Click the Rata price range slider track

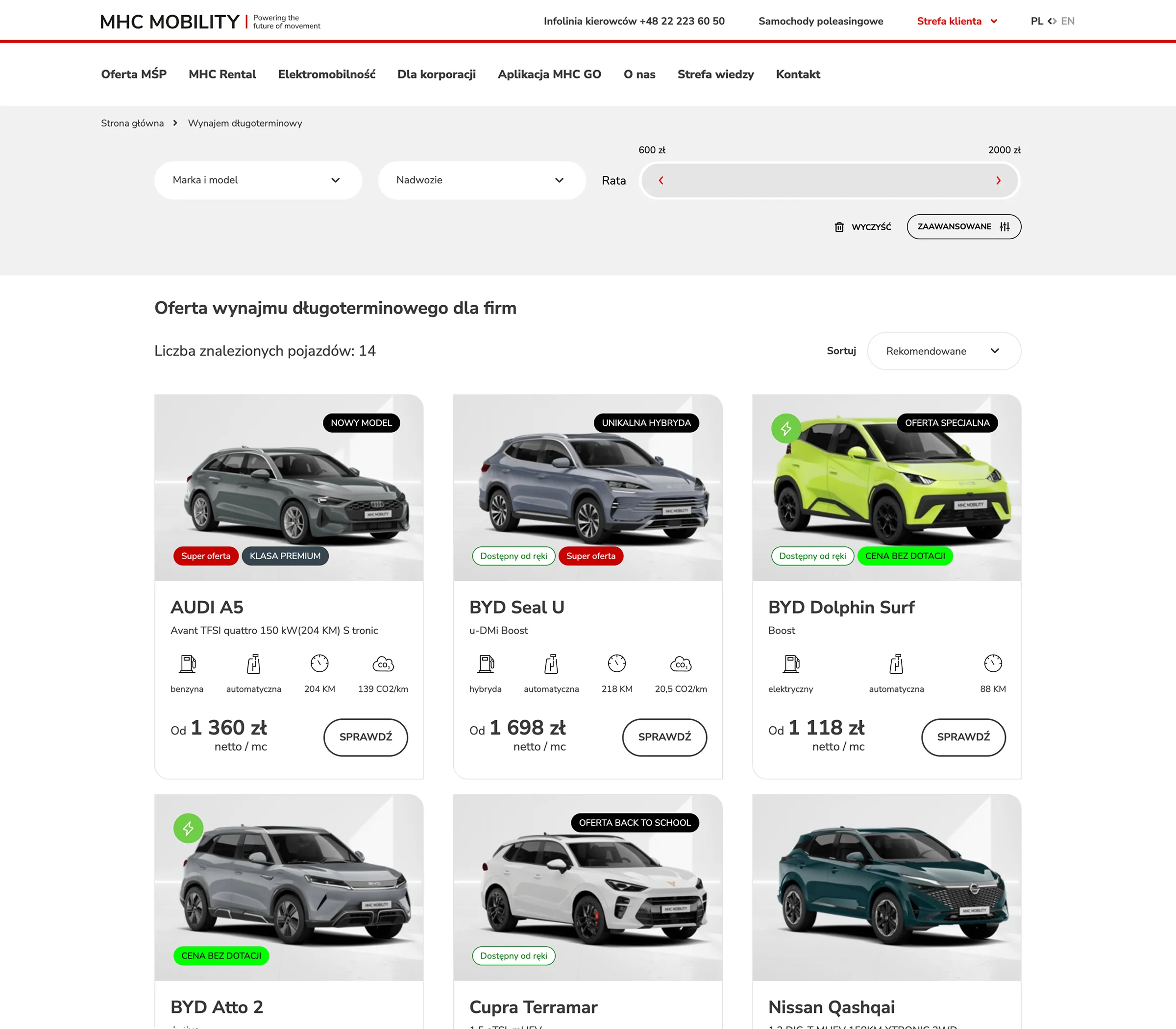point(830,180)
